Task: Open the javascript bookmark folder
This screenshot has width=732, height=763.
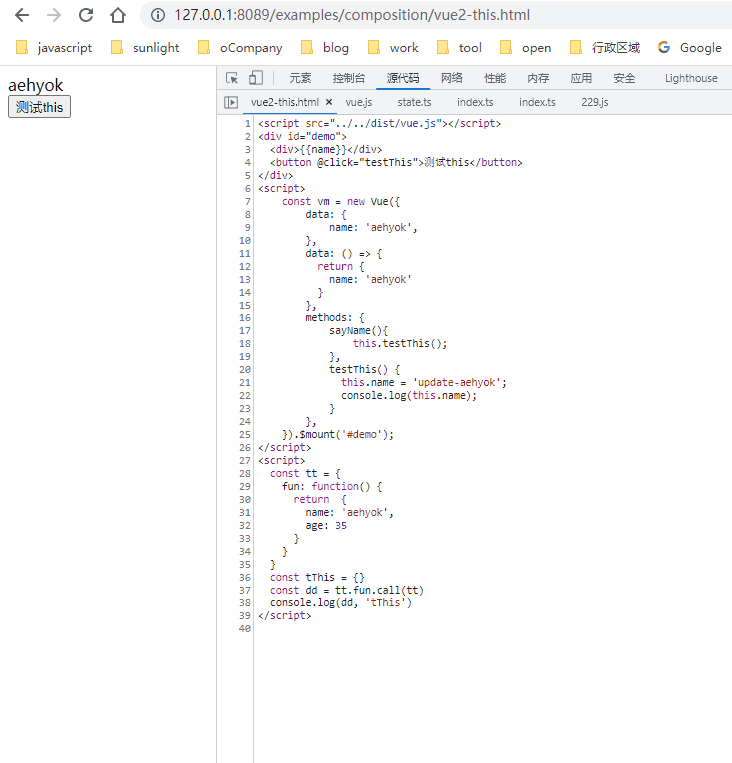Action: (54, 48)
